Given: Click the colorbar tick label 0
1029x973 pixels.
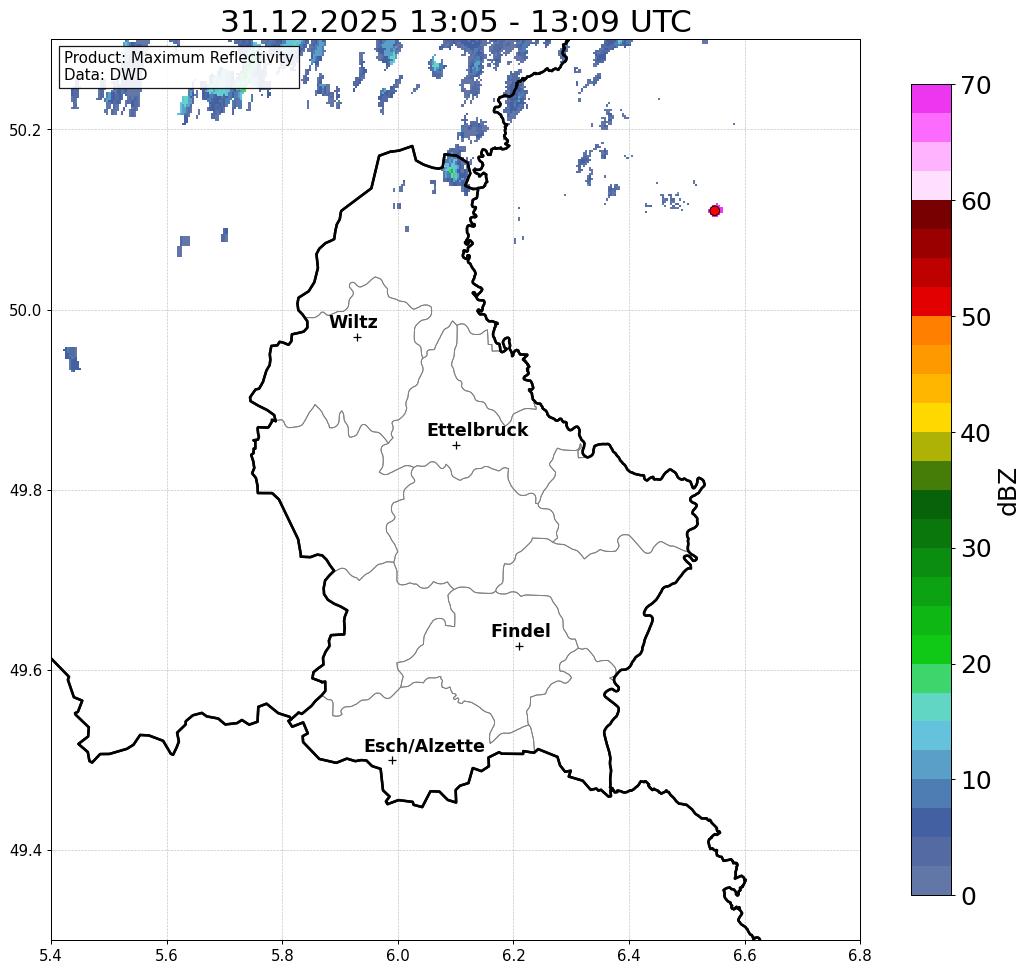Looking at the screenshot, I should pos(968,896).
